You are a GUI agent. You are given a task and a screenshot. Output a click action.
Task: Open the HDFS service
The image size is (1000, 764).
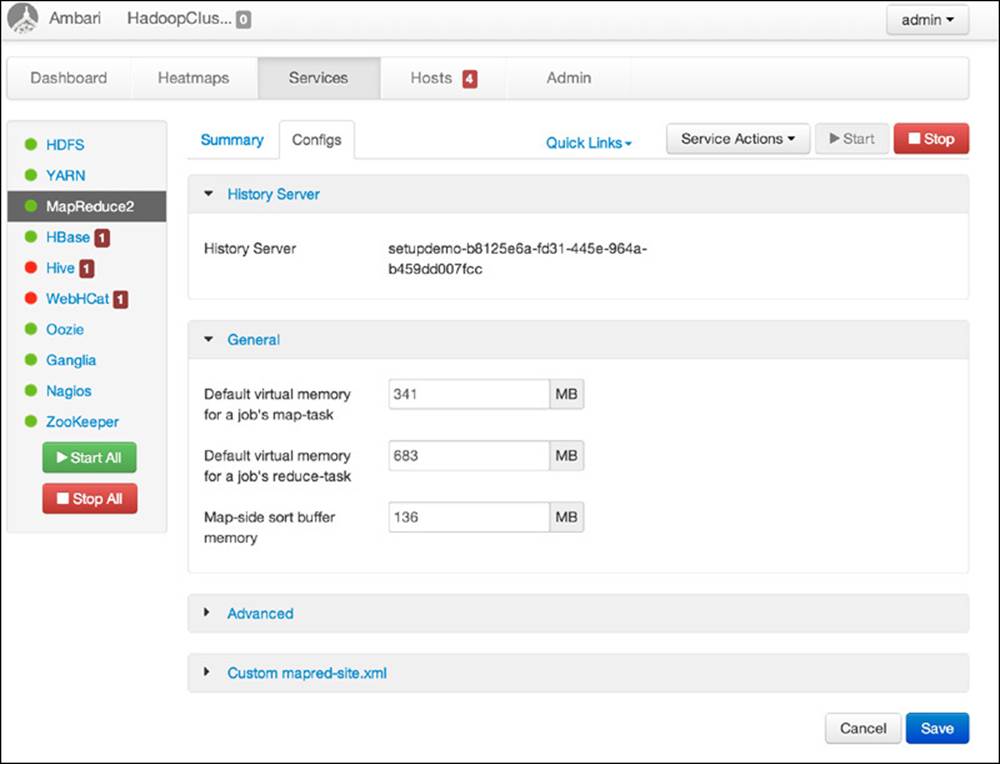[65, 145]
